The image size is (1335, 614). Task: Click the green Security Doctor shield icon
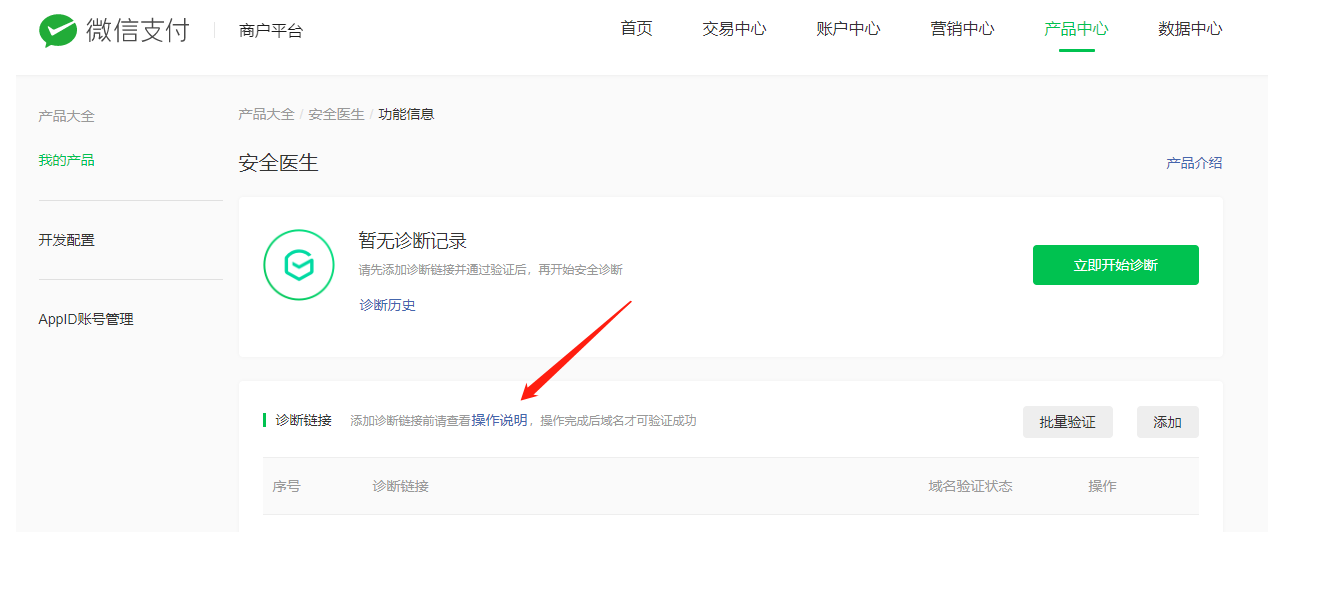click(298, 265)
